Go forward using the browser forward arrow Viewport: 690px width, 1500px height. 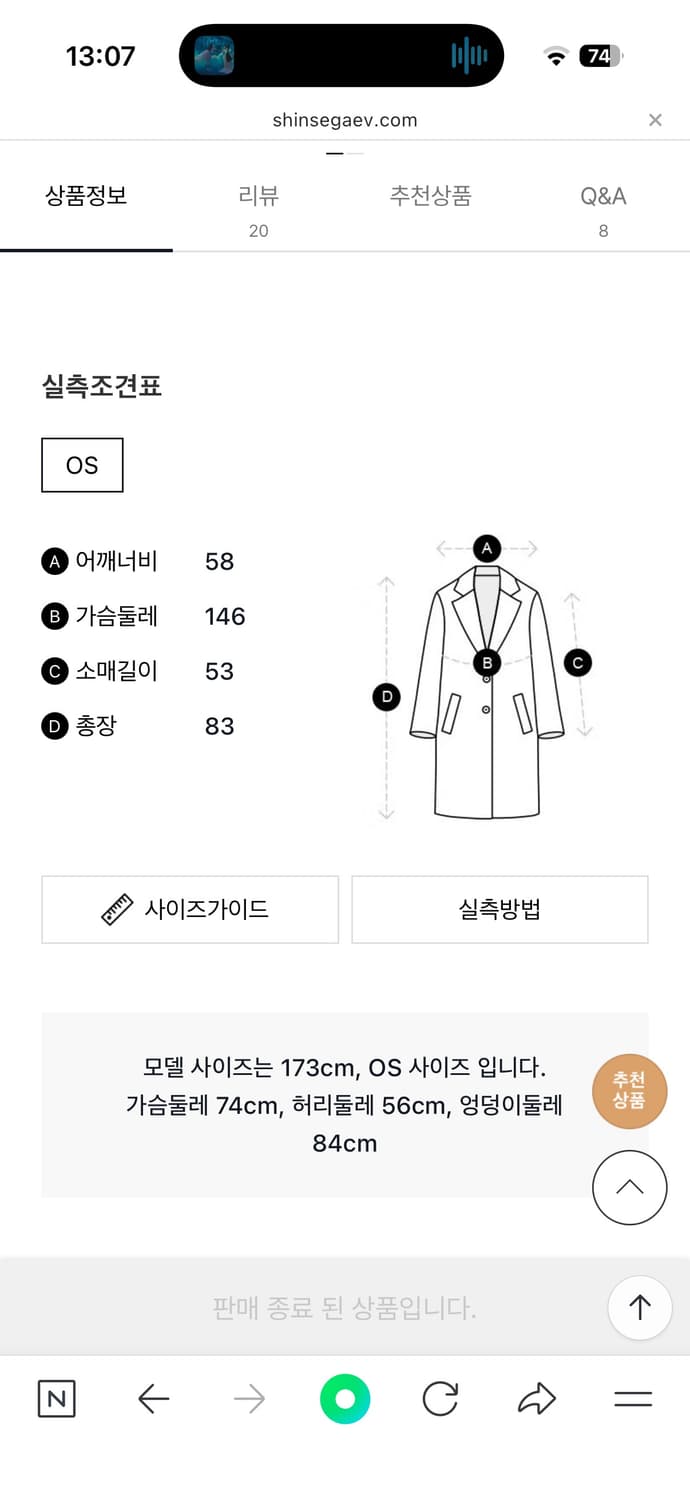click(x=249, y=1399)
